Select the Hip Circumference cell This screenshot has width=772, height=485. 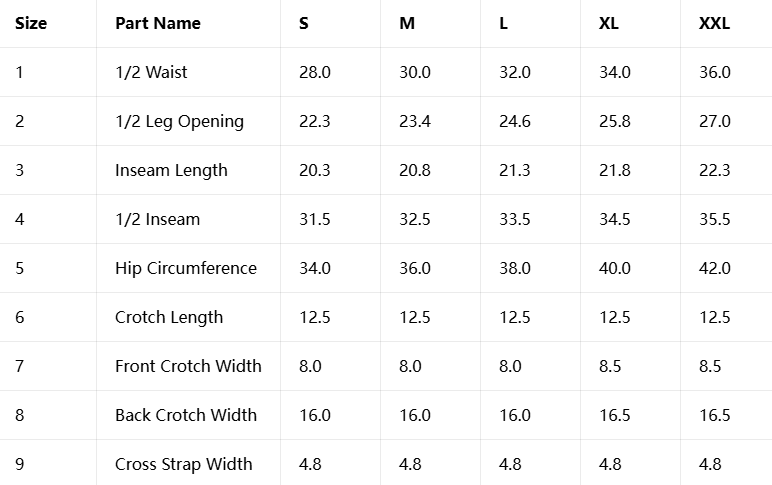186,268
